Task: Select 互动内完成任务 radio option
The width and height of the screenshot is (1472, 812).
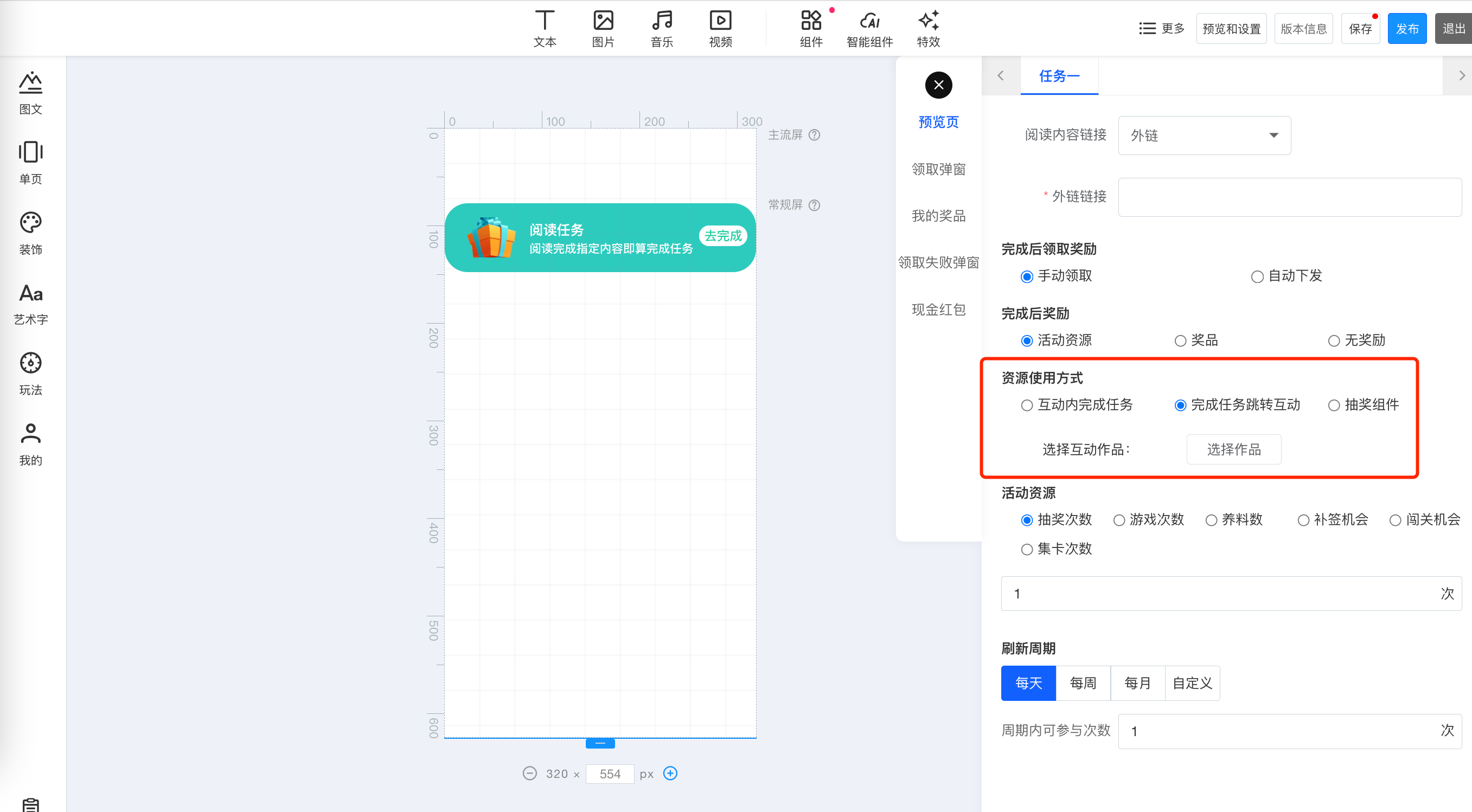Action: click(1027, 405)
